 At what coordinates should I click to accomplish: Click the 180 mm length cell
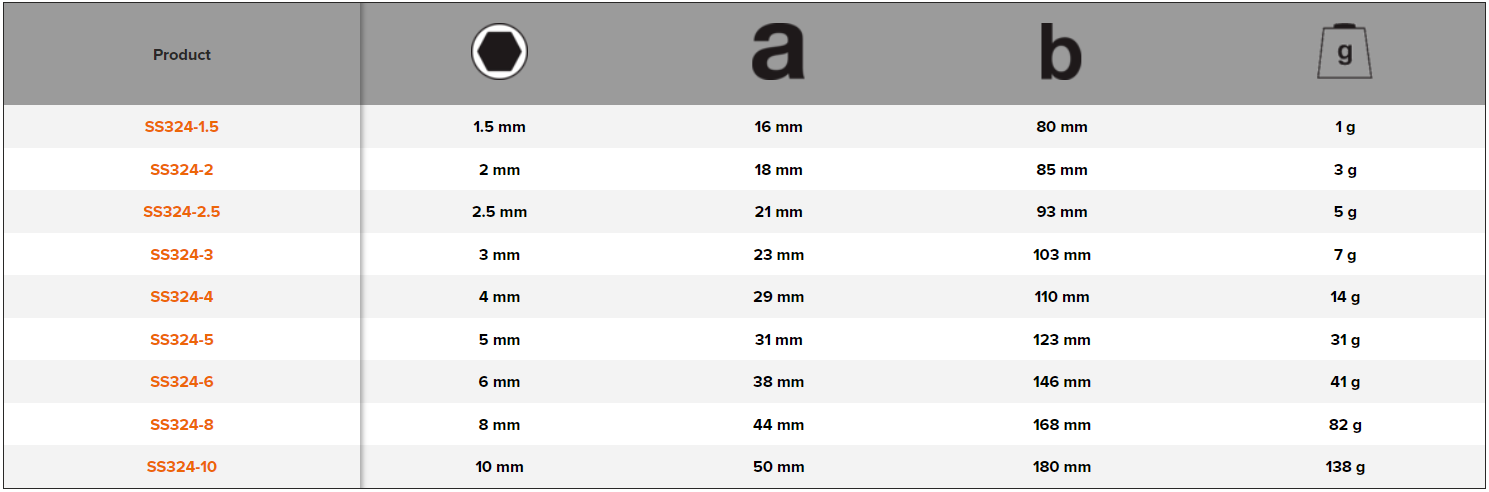[x=1062, y=467]
